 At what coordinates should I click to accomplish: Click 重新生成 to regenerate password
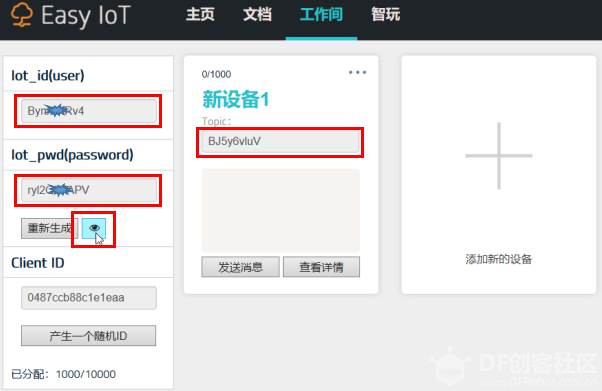pyautogui.click(x=50, y=229)
